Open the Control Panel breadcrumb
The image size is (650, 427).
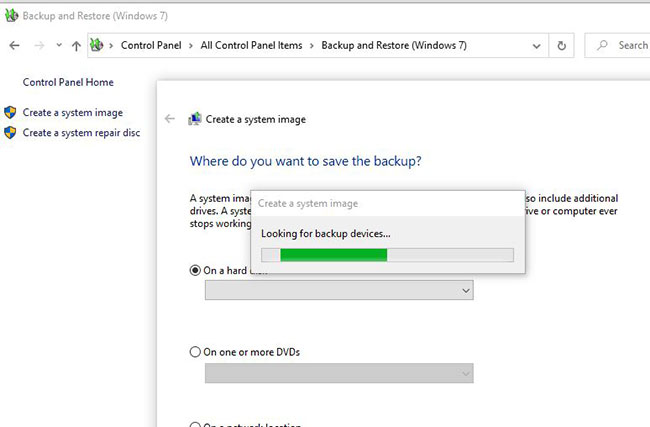tap(151, 45)
